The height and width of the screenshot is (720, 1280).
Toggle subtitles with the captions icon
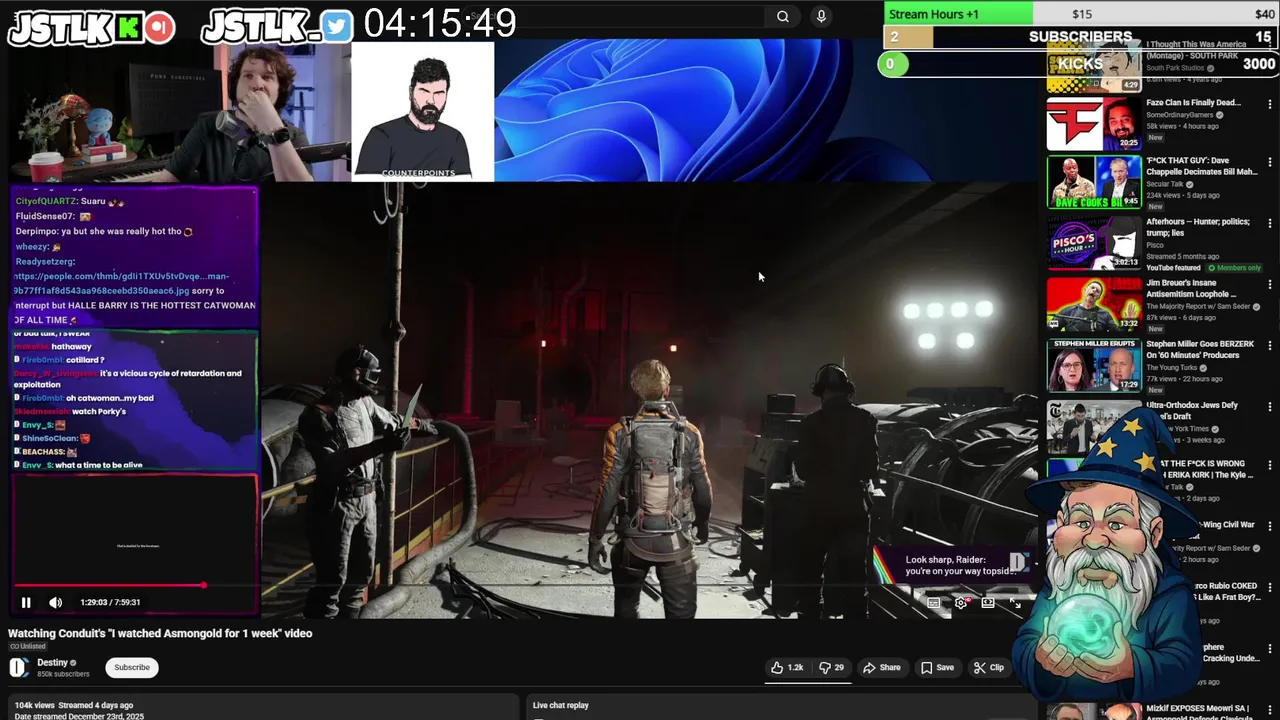click(934, 603)
